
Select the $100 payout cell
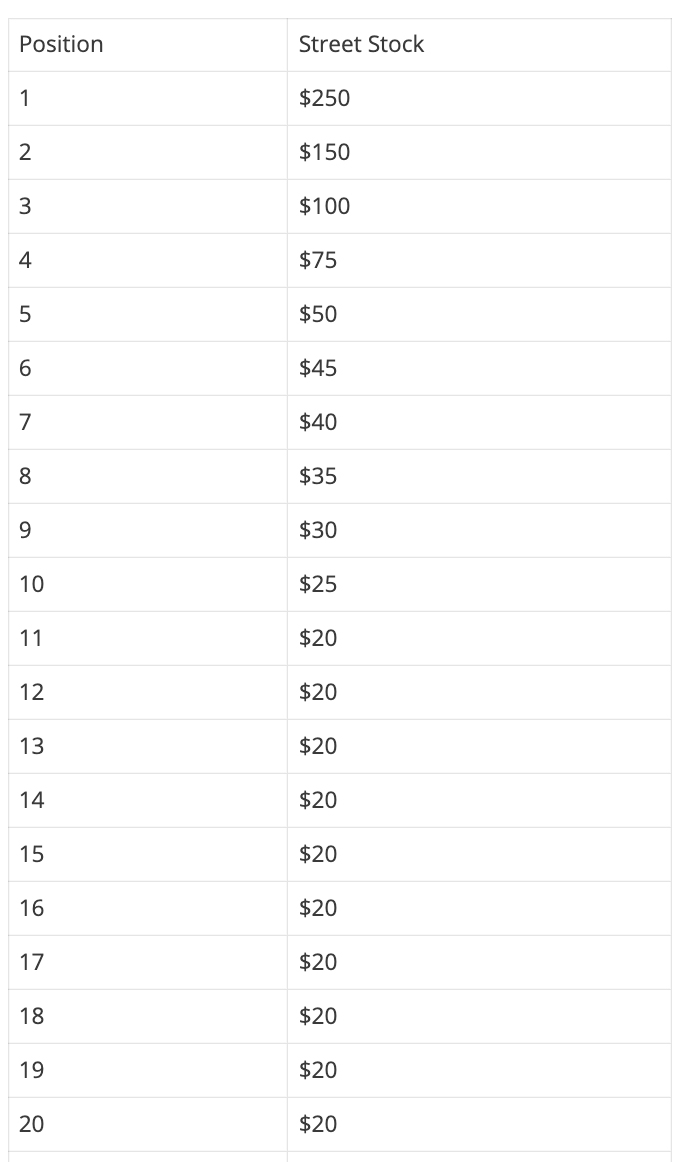pos(479,207)
